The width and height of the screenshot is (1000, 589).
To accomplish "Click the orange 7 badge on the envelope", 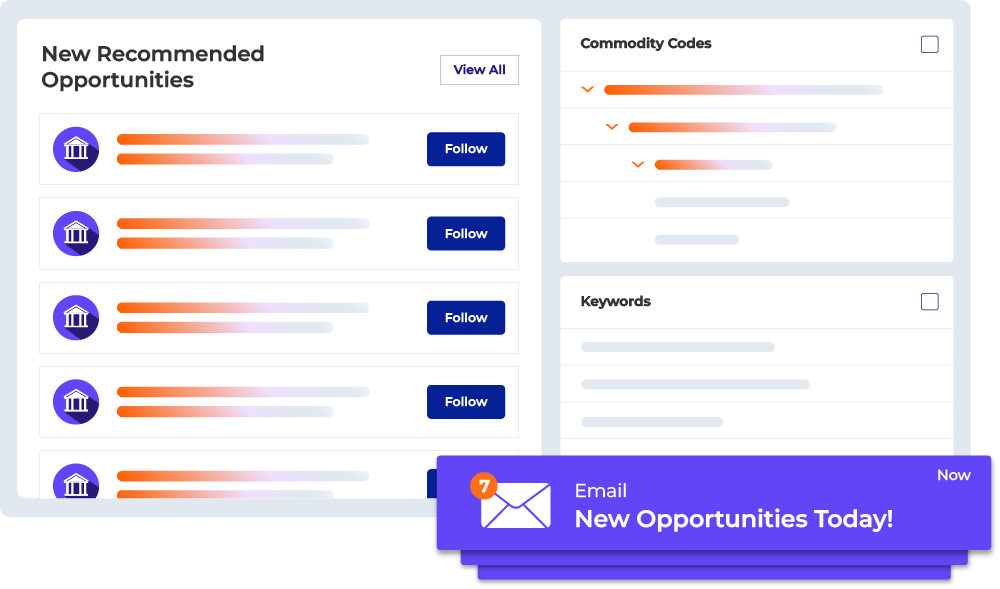I will tap(484, 486).
